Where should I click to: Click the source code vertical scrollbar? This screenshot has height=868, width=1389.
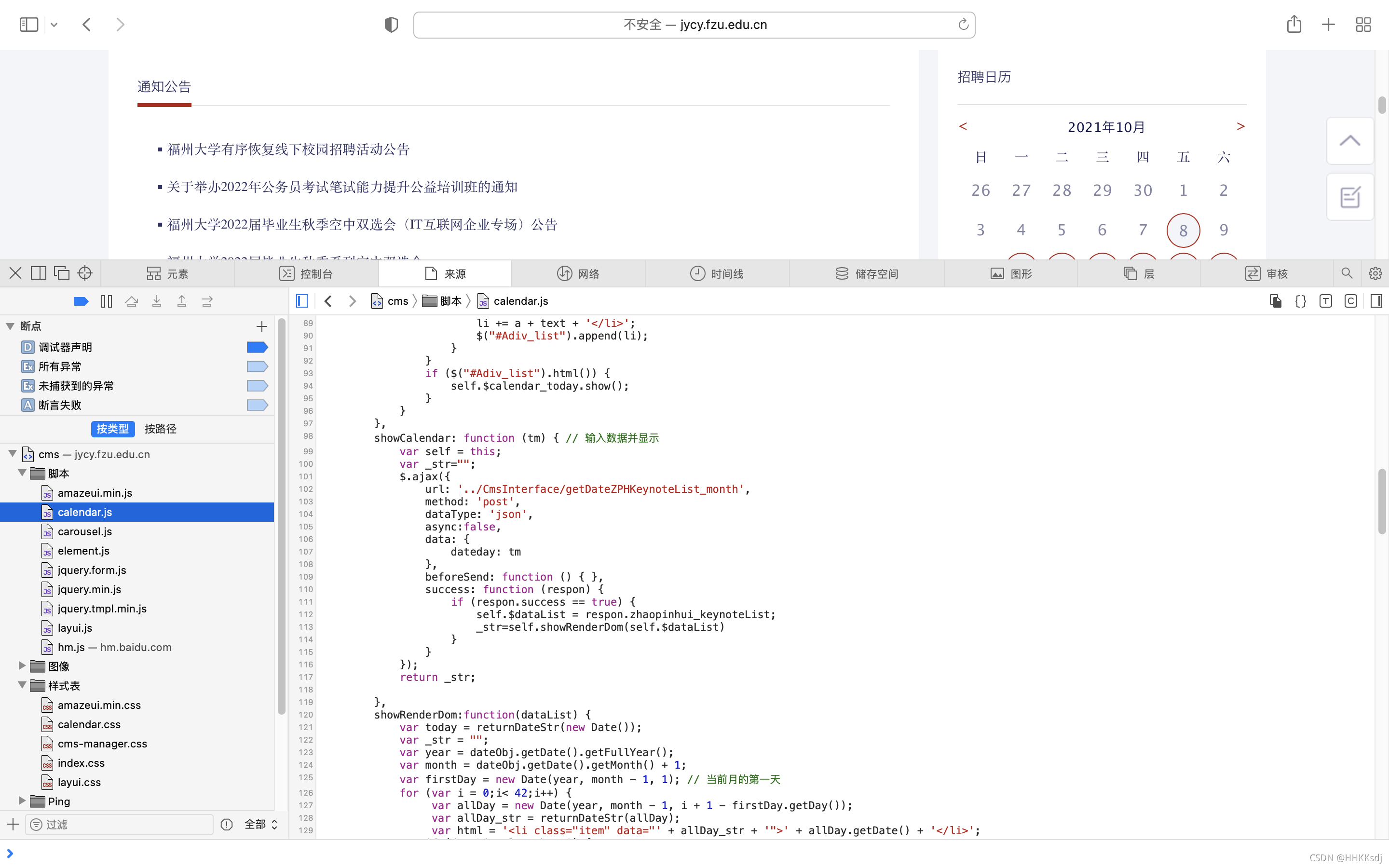tap(1382, 501)
